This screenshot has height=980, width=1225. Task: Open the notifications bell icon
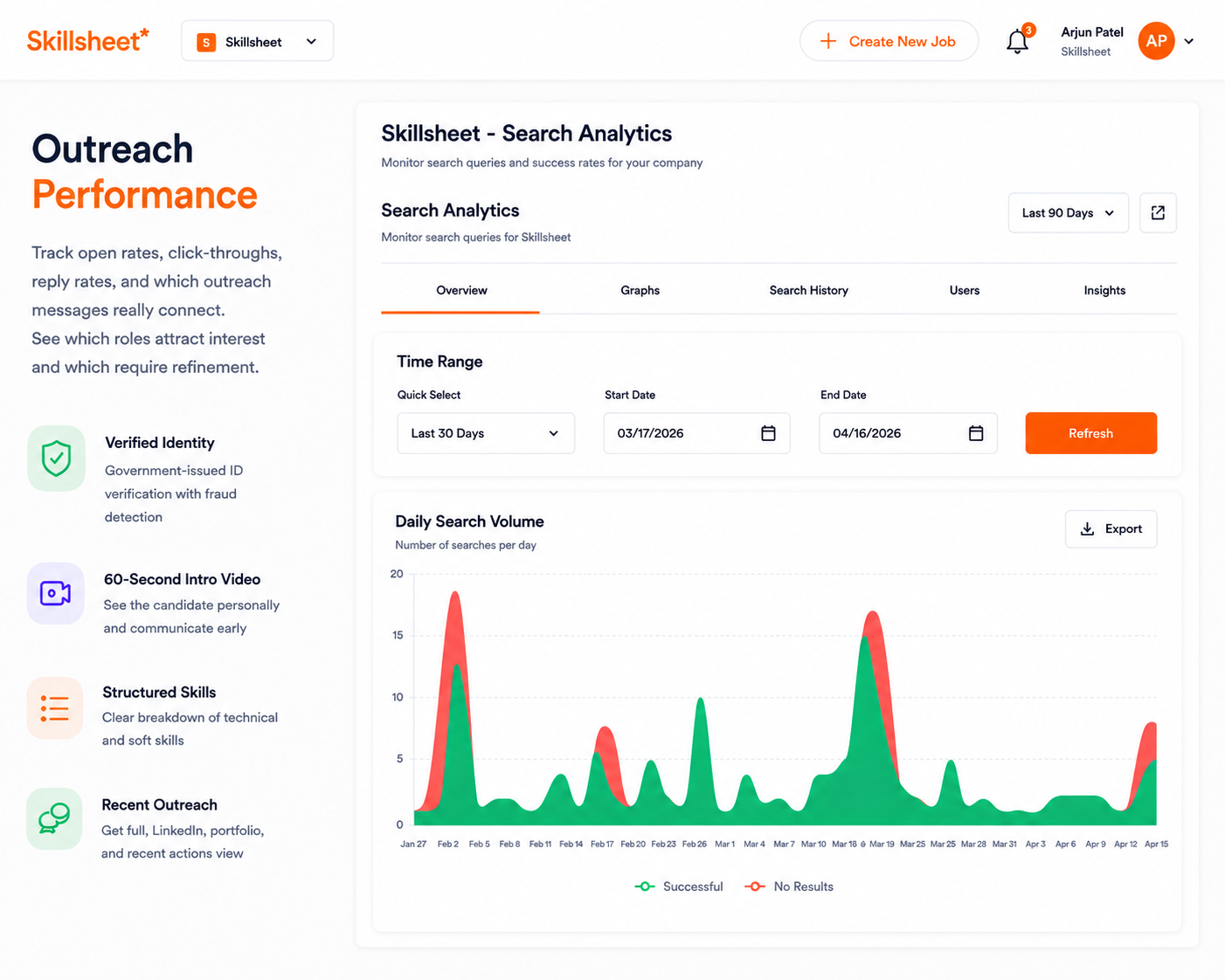1017,41
